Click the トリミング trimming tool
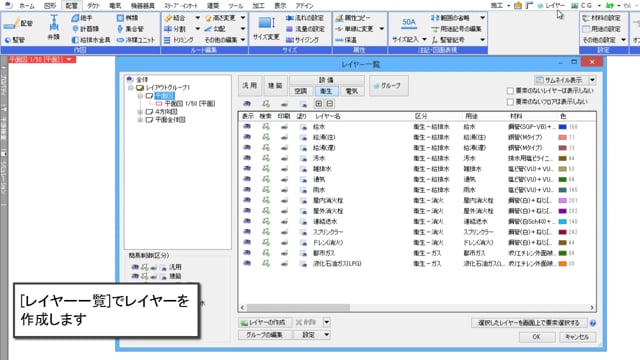This screenshot has height=360, width=640. (x=179, y=40)
